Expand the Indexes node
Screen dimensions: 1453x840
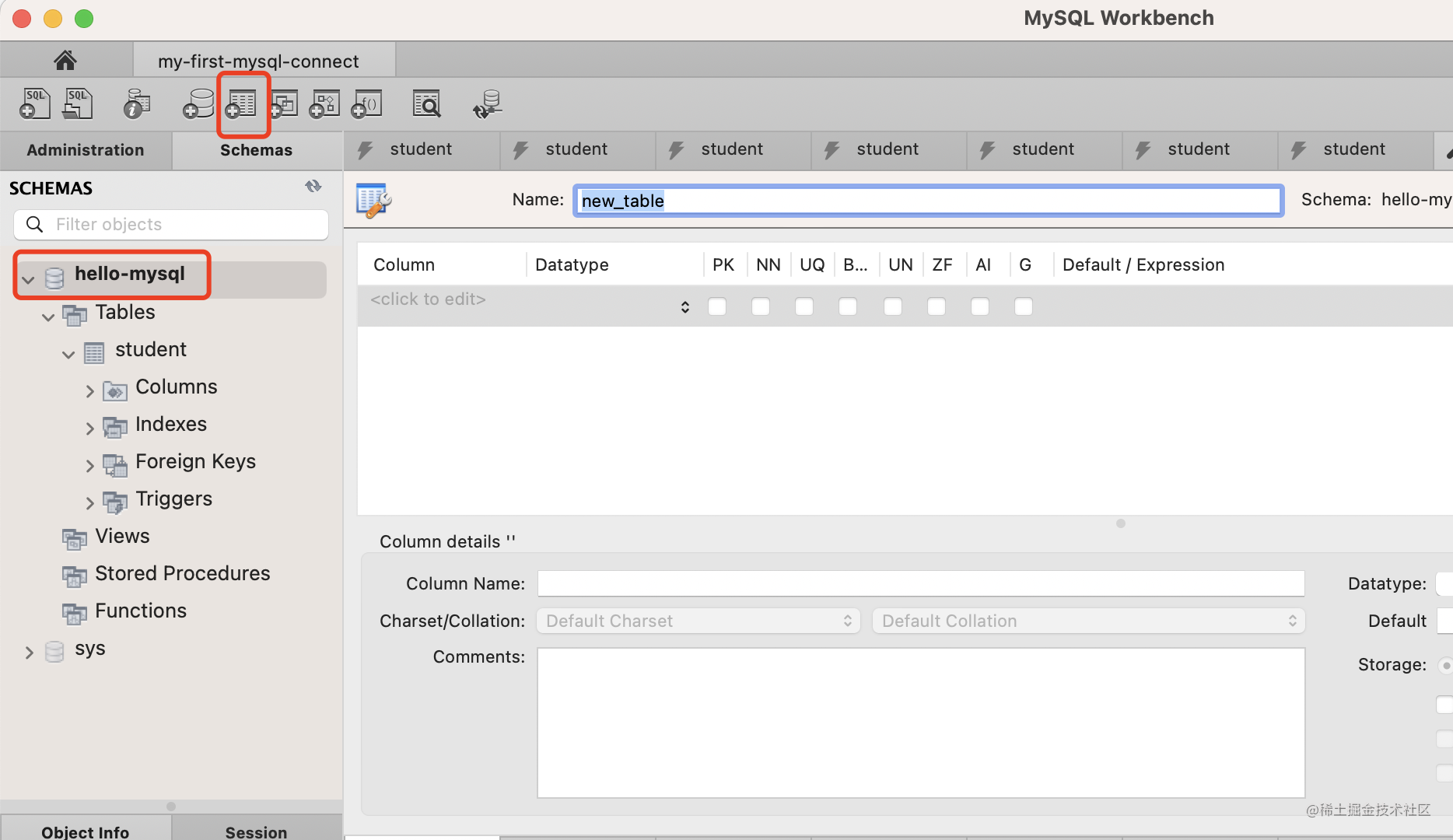click(89, 428)
